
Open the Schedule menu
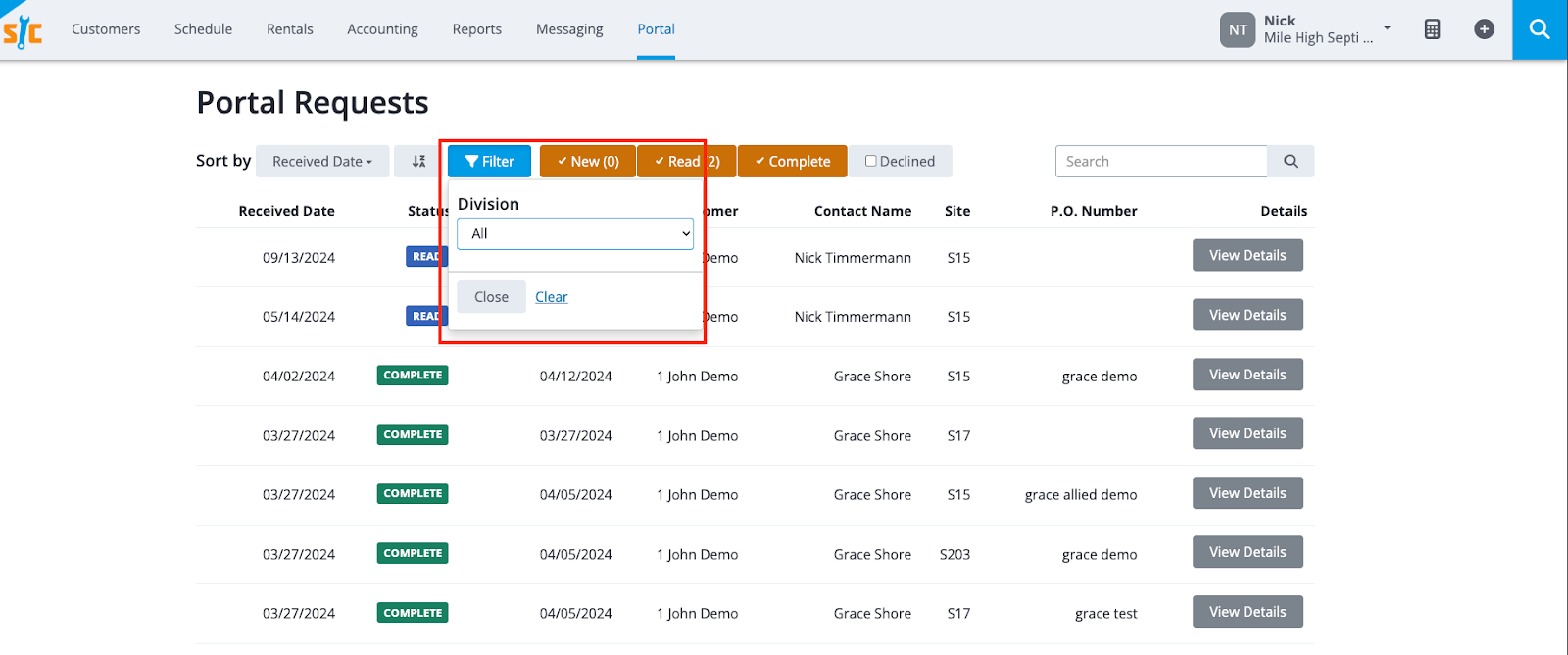tap(204, 29)
